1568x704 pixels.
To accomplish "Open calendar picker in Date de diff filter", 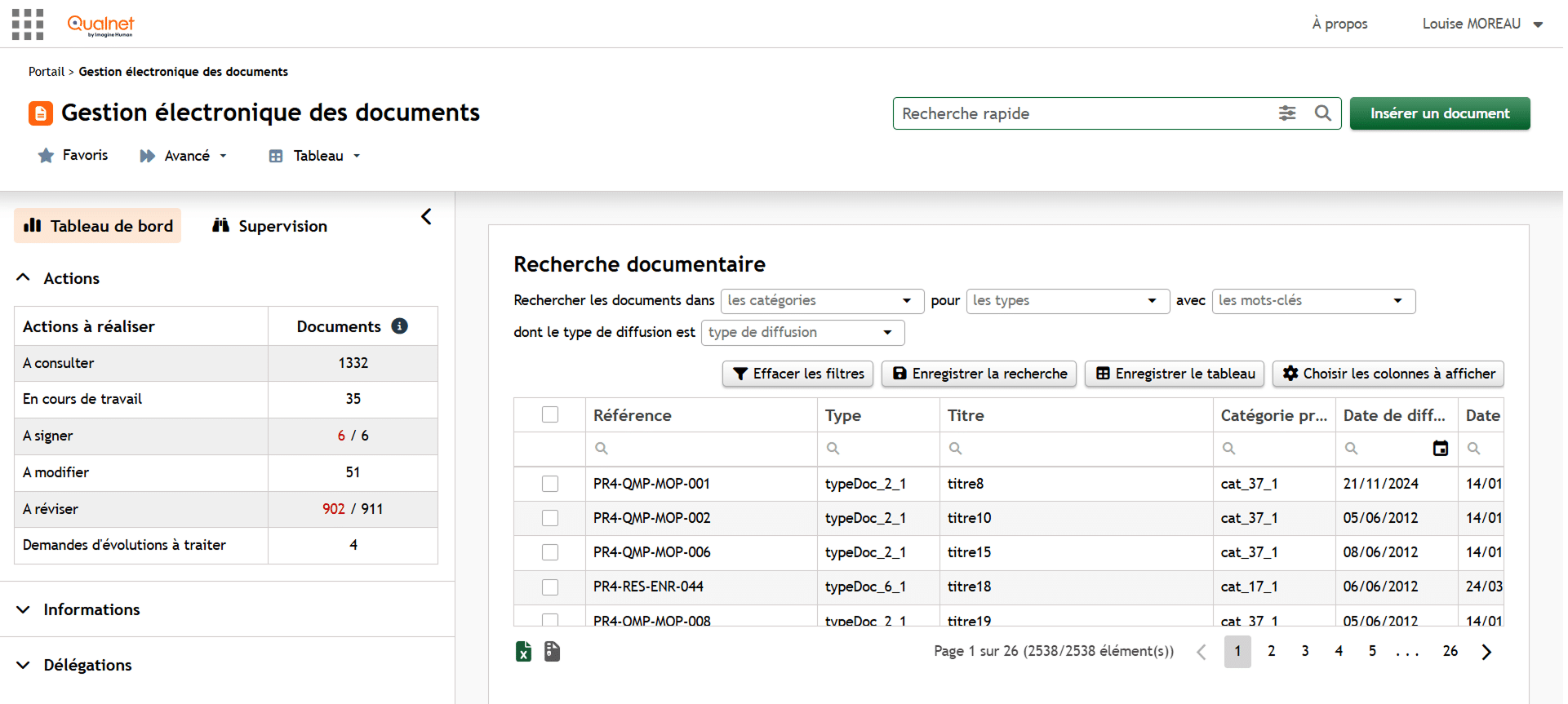I will [x=1441, y=448].
